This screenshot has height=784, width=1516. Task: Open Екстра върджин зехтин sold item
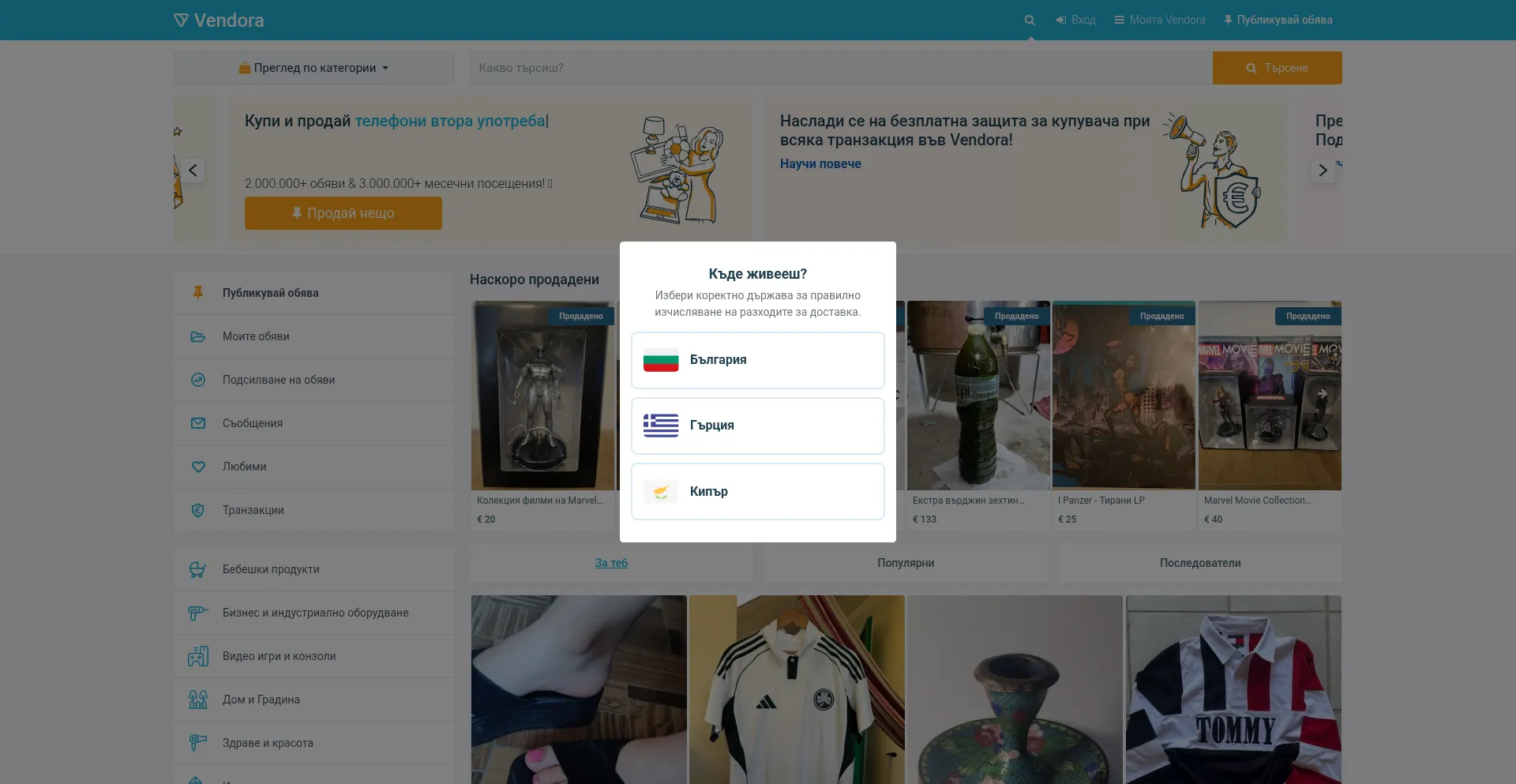978,415
